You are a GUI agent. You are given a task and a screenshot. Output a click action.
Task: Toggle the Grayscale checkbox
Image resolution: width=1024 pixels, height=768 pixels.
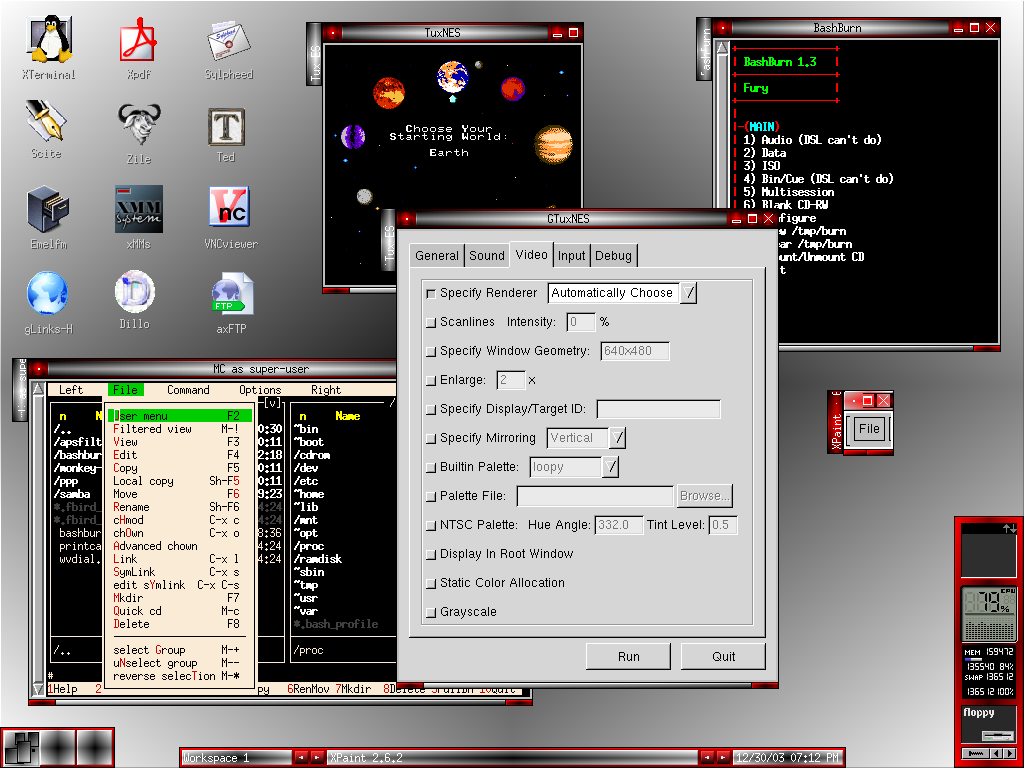point(431,613)
